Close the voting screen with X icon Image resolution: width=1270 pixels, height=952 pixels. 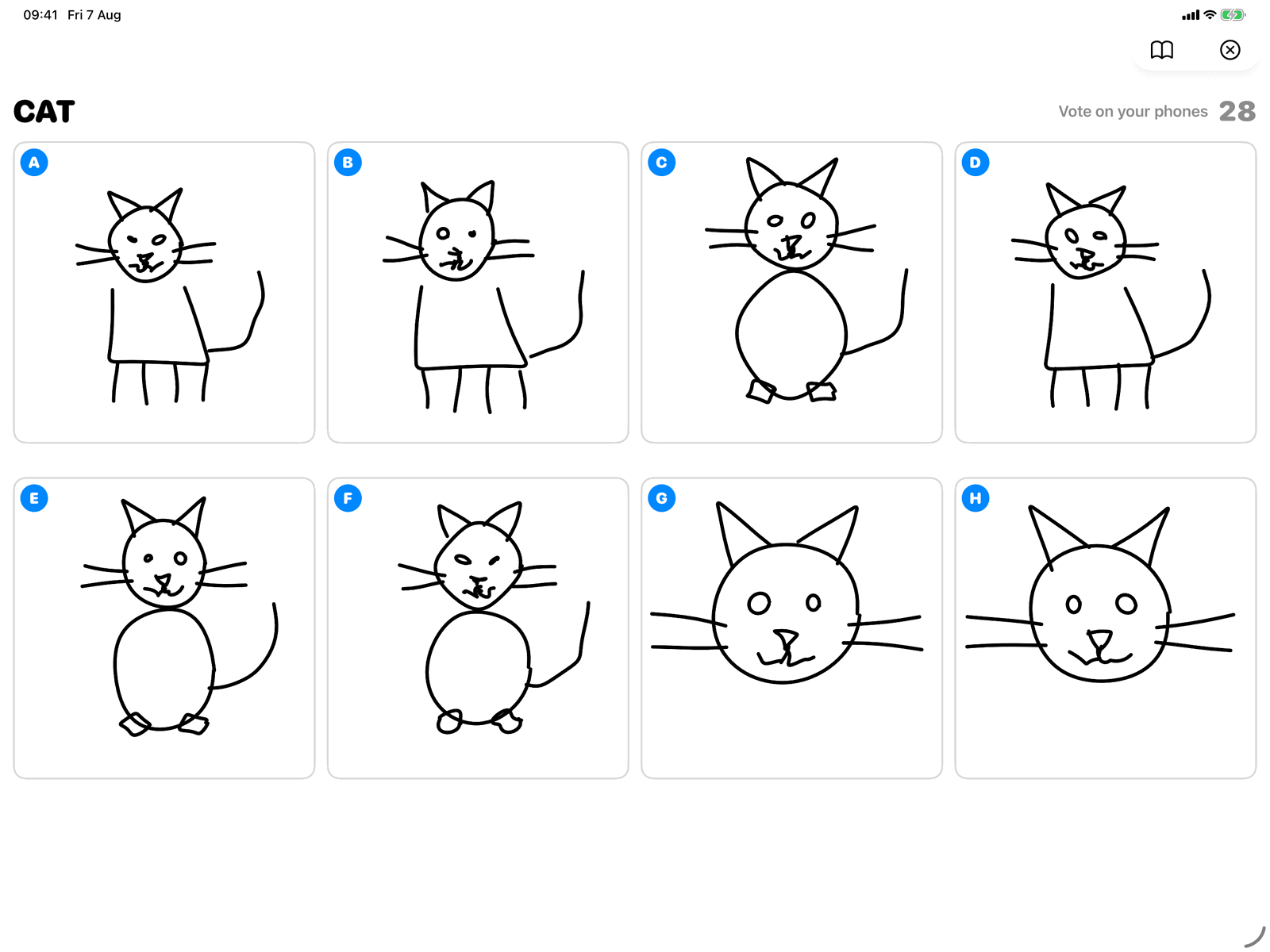point(1230,50)
